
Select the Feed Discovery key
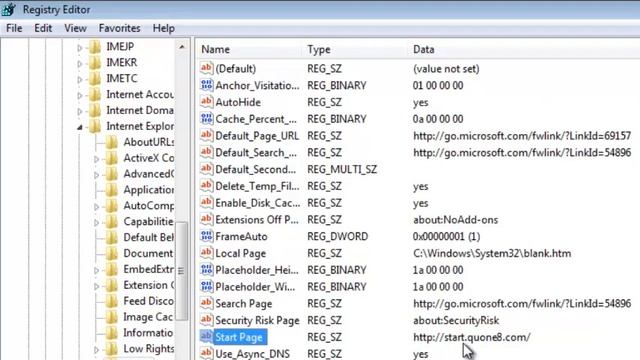coord(149,301)
